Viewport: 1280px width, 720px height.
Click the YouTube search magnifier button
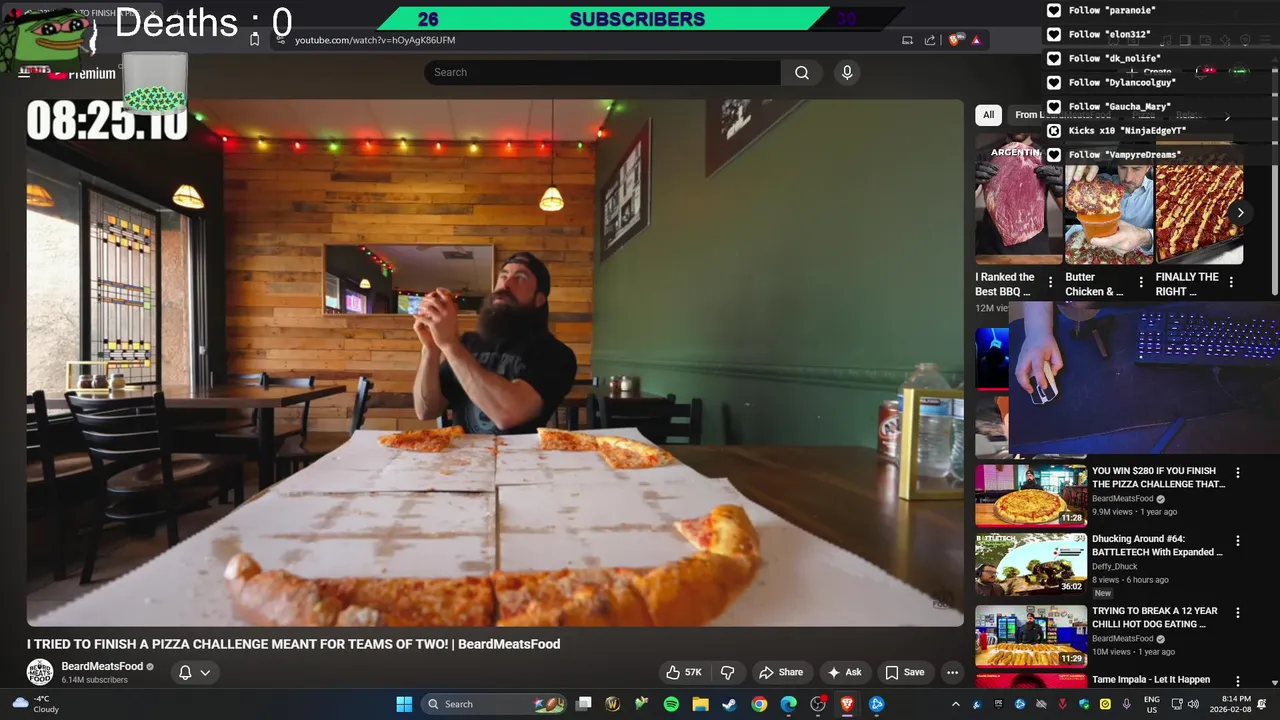click(x=802, y=72)
